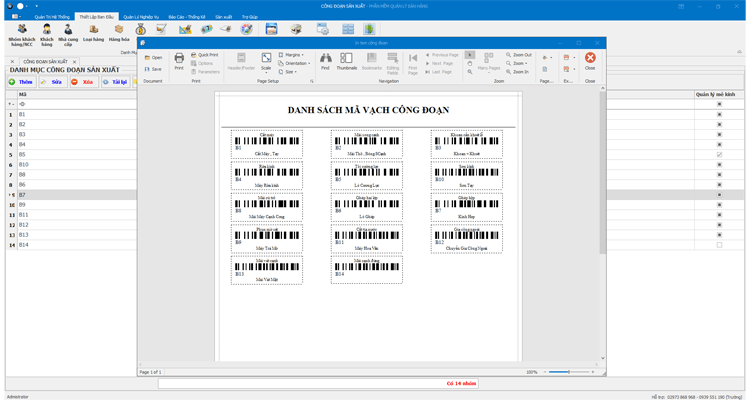Enable the Quản lý mẻ kính checkbox for row B14

point(719,245)
